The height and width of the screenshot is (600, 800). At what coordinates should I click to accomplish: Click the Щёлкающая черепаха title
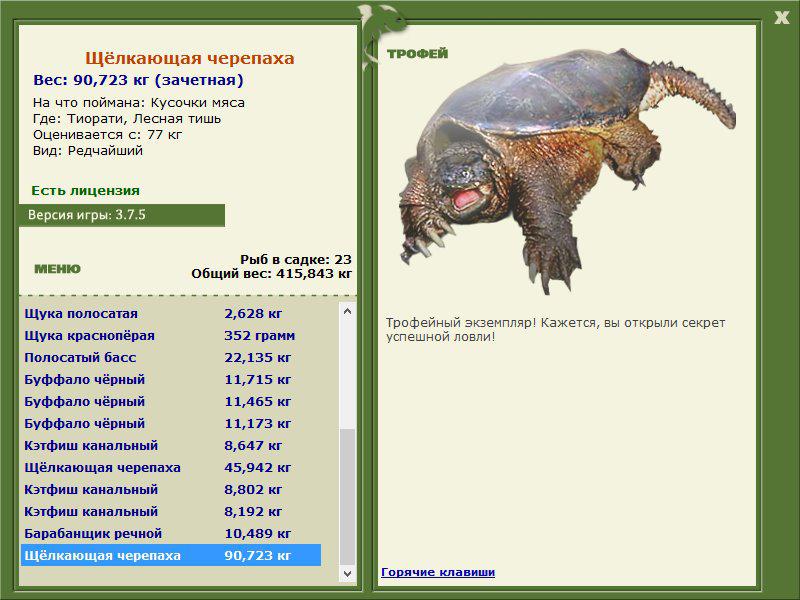click(x=190, y=58)
